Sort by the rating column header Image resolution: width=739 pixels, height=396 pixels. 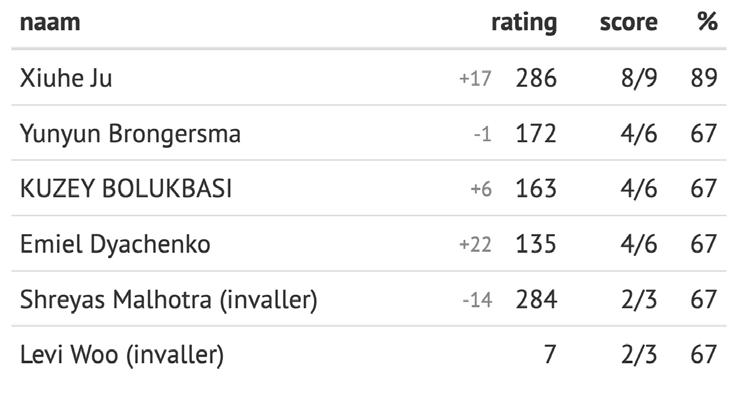click(524, 23)
